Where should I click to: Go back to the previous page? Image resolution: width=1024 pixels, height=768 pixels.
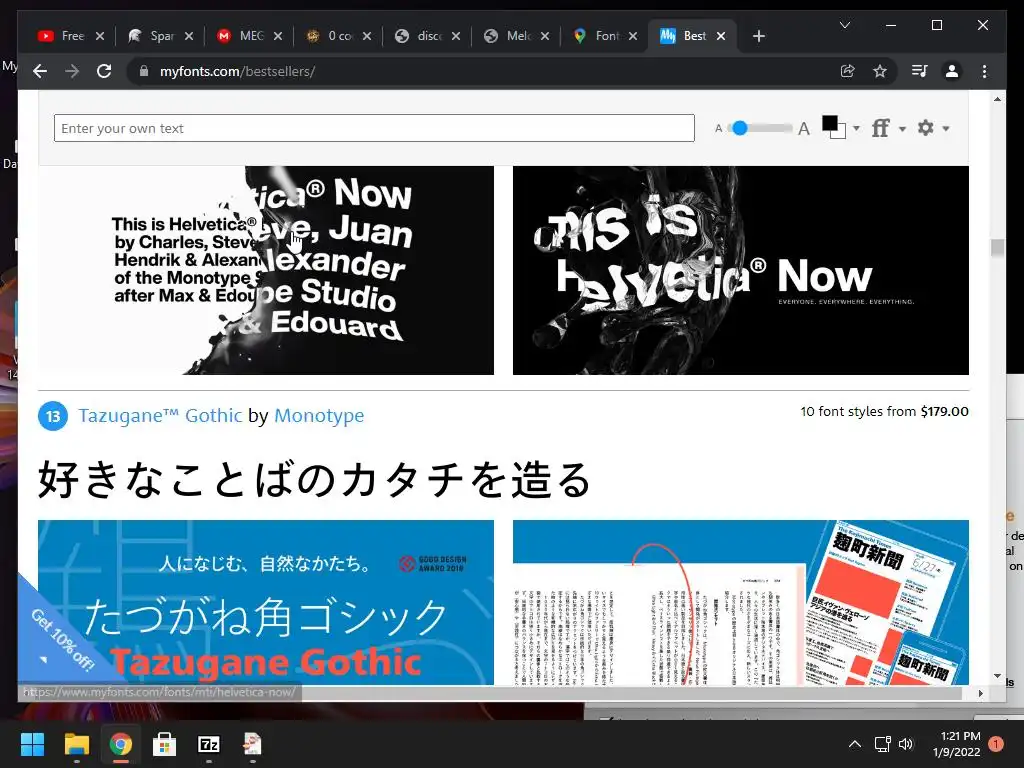coord(40,71)
